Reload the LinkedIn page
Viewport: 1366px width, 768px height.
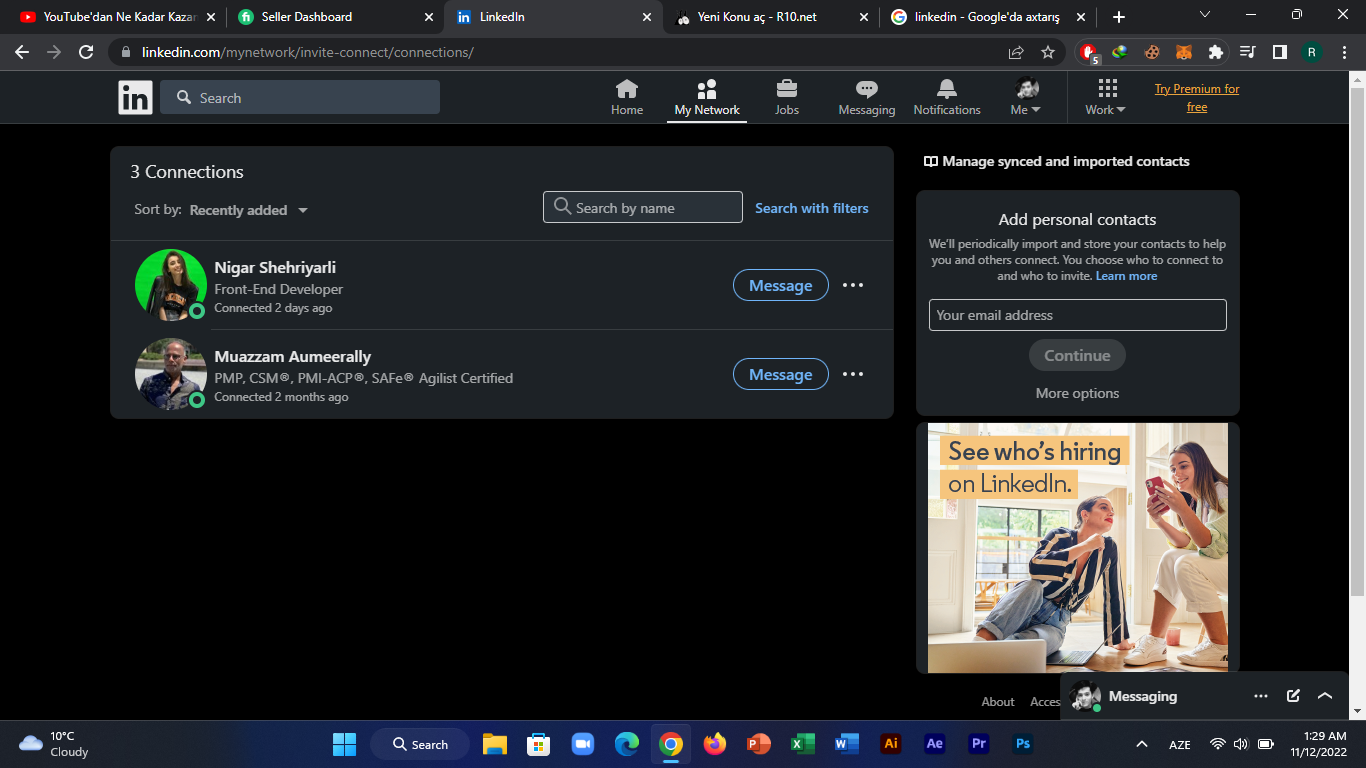[86, 52]
